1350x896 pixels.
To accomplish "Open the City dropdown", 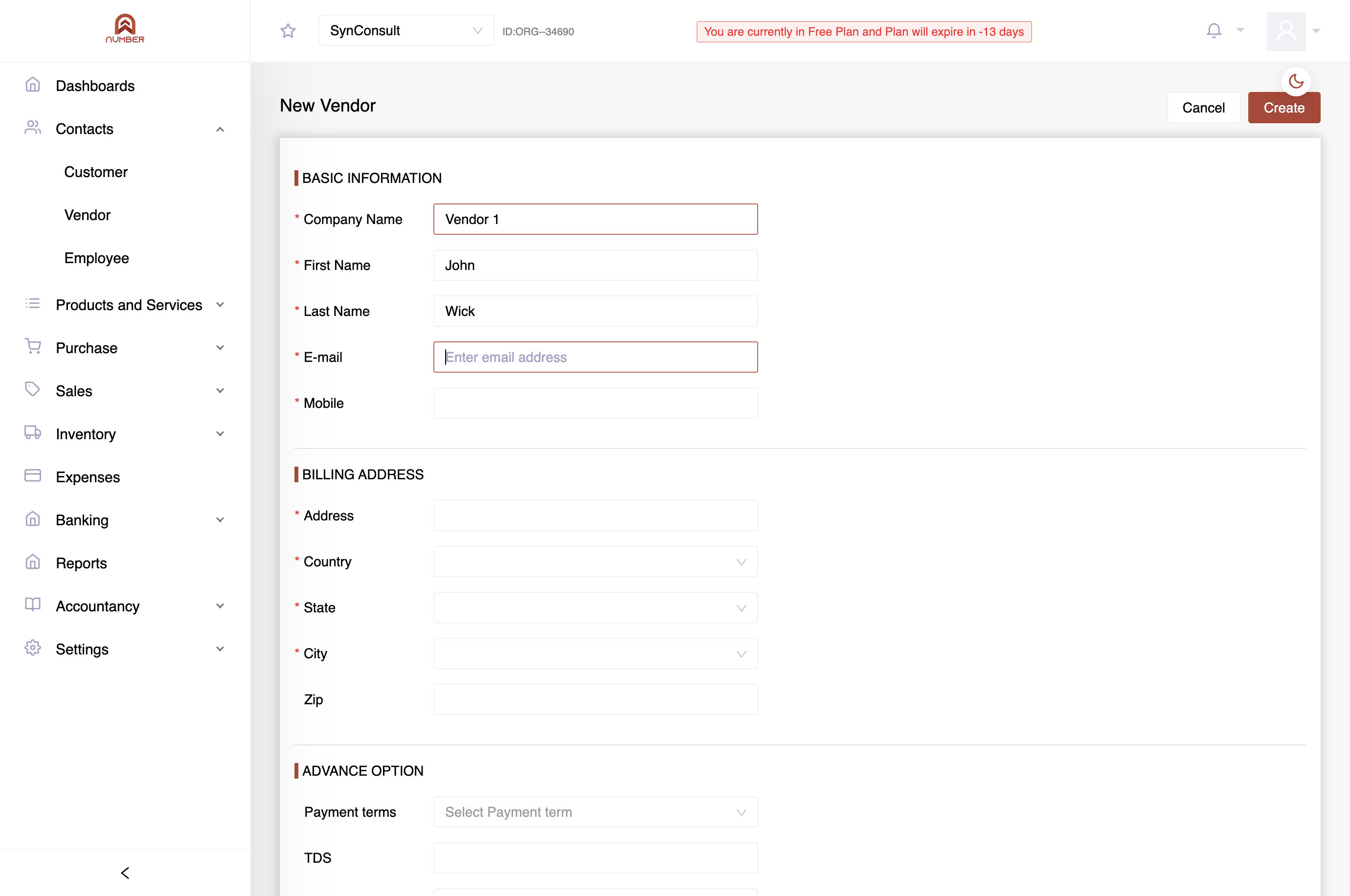I will [x=595, y=654].
